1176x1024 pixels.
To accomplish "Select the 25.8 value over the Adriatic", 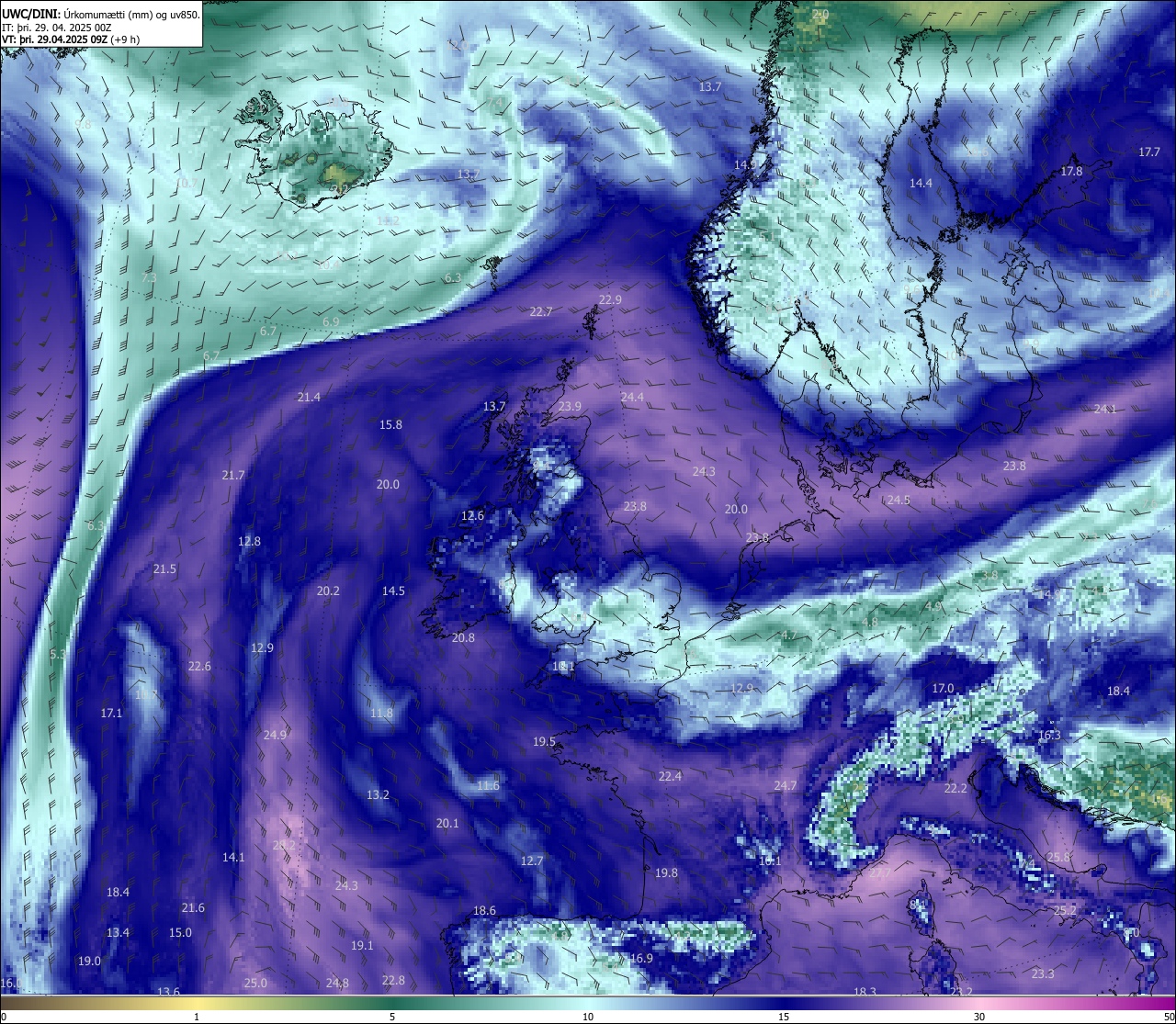I will 1058,858.
